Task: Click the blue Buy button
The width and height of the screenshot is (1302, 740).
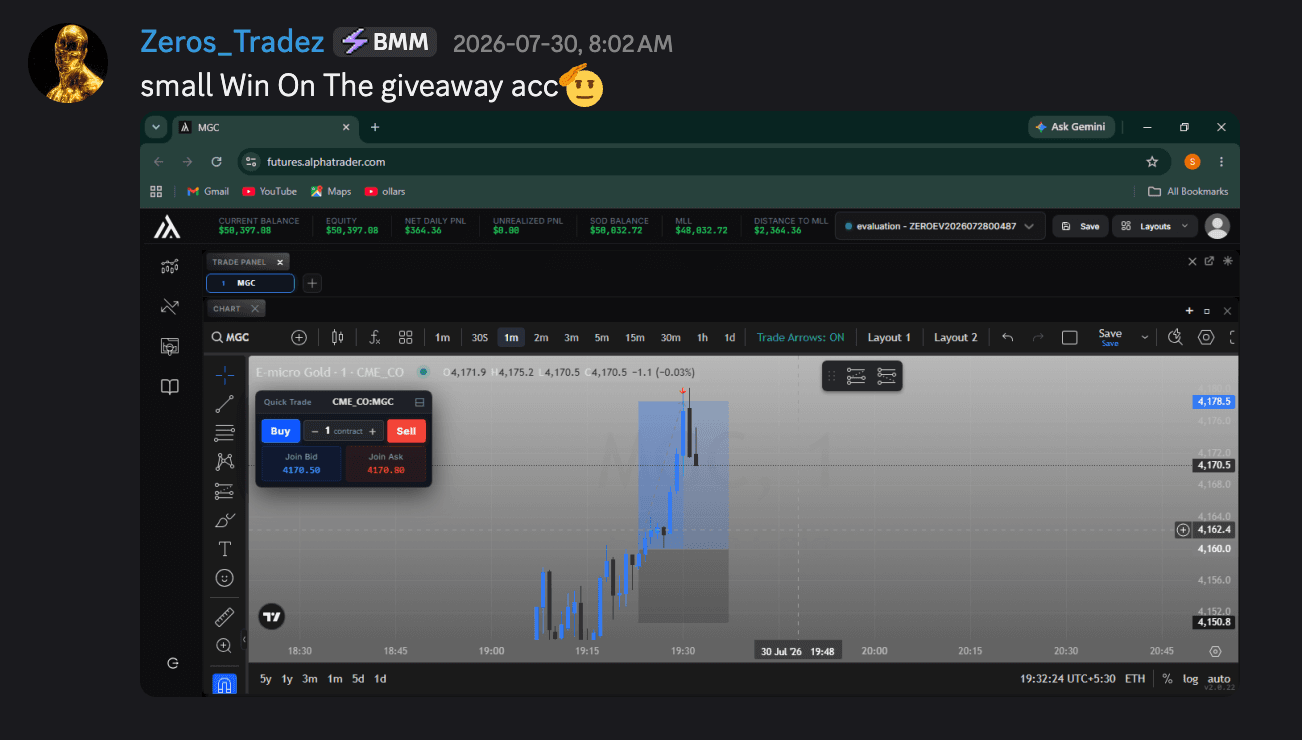Action: pyautogui.click(x=280, y=431)
